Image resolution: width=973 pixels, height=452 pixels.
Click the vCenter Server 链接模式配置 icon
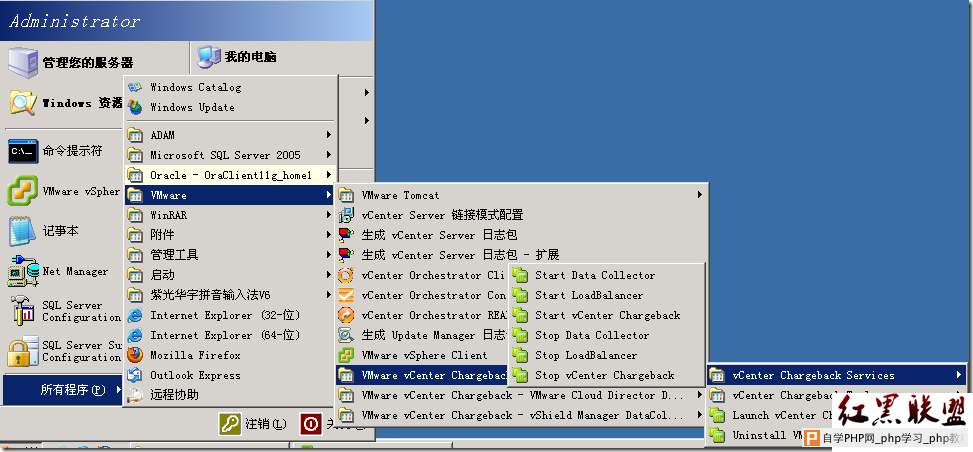pos(346,215)
